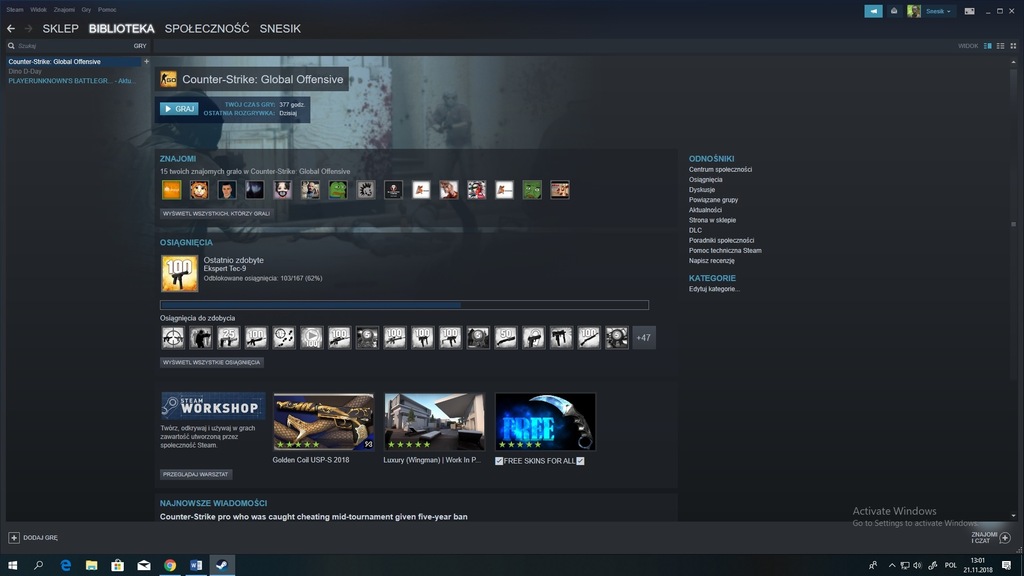The image size is (1024, 576).
Task: Open the Widok menu
Action: (39, 9)
